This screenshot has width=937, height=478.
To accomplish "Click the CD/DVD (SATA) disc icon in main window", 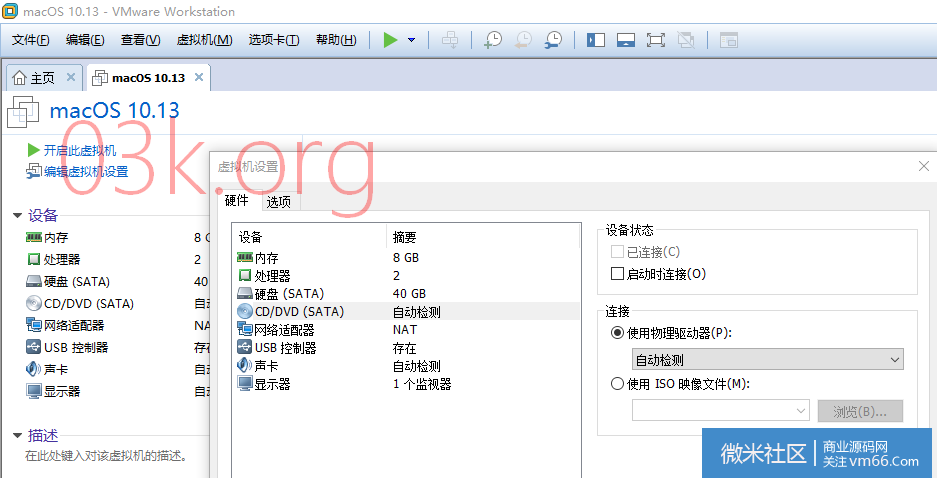I will point(33,304).
